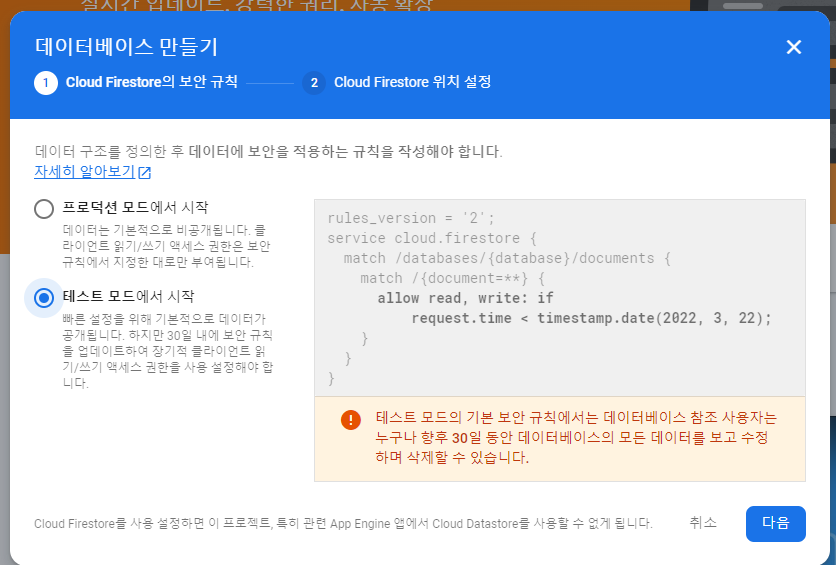The width and height of the screenshot is (836, 565).
Task: Click the production mode description text
Action: point(166,246)
